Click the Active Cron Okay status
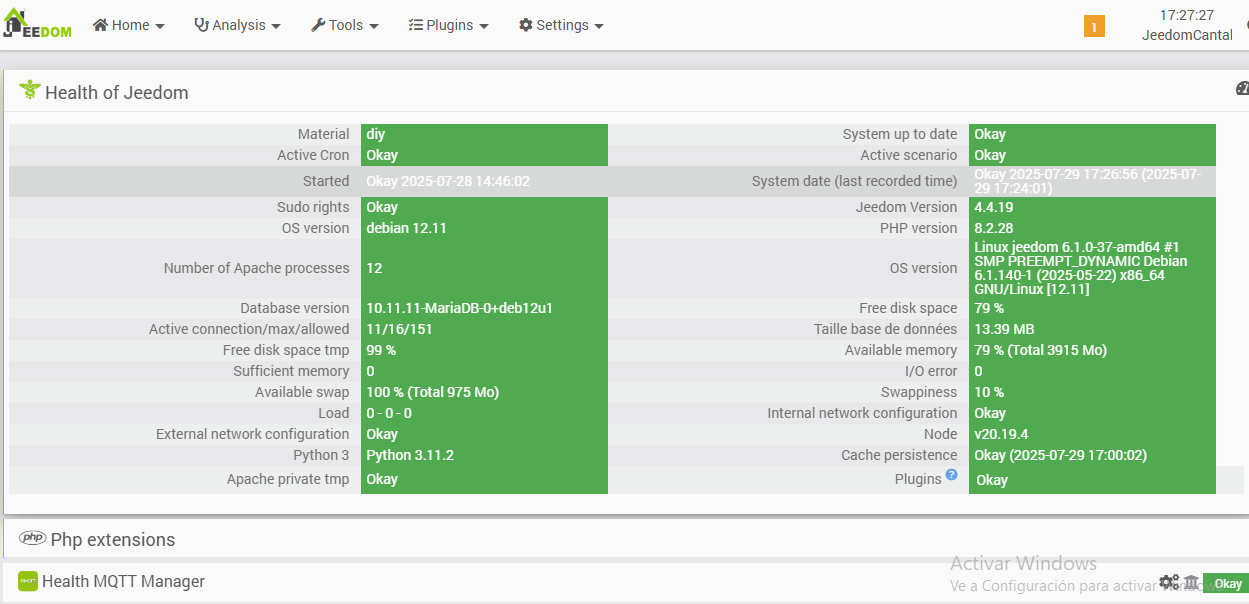The image size is (1249, 604). 382,155
